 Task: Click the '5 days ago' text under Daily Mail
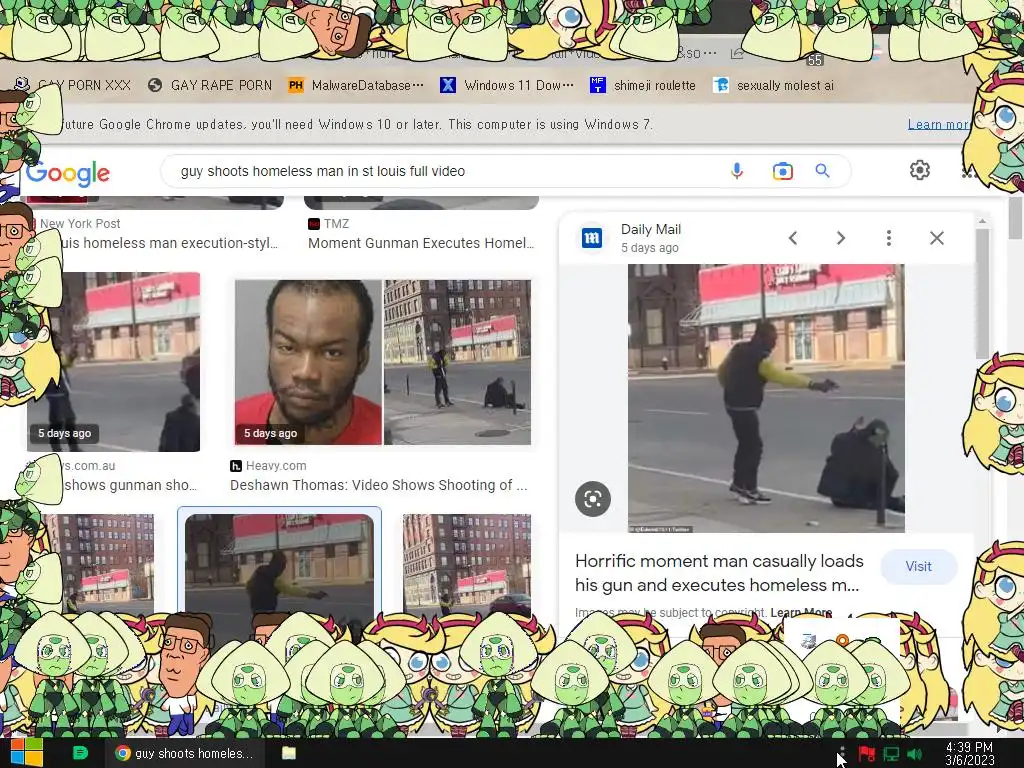click(x=650, y=248)
